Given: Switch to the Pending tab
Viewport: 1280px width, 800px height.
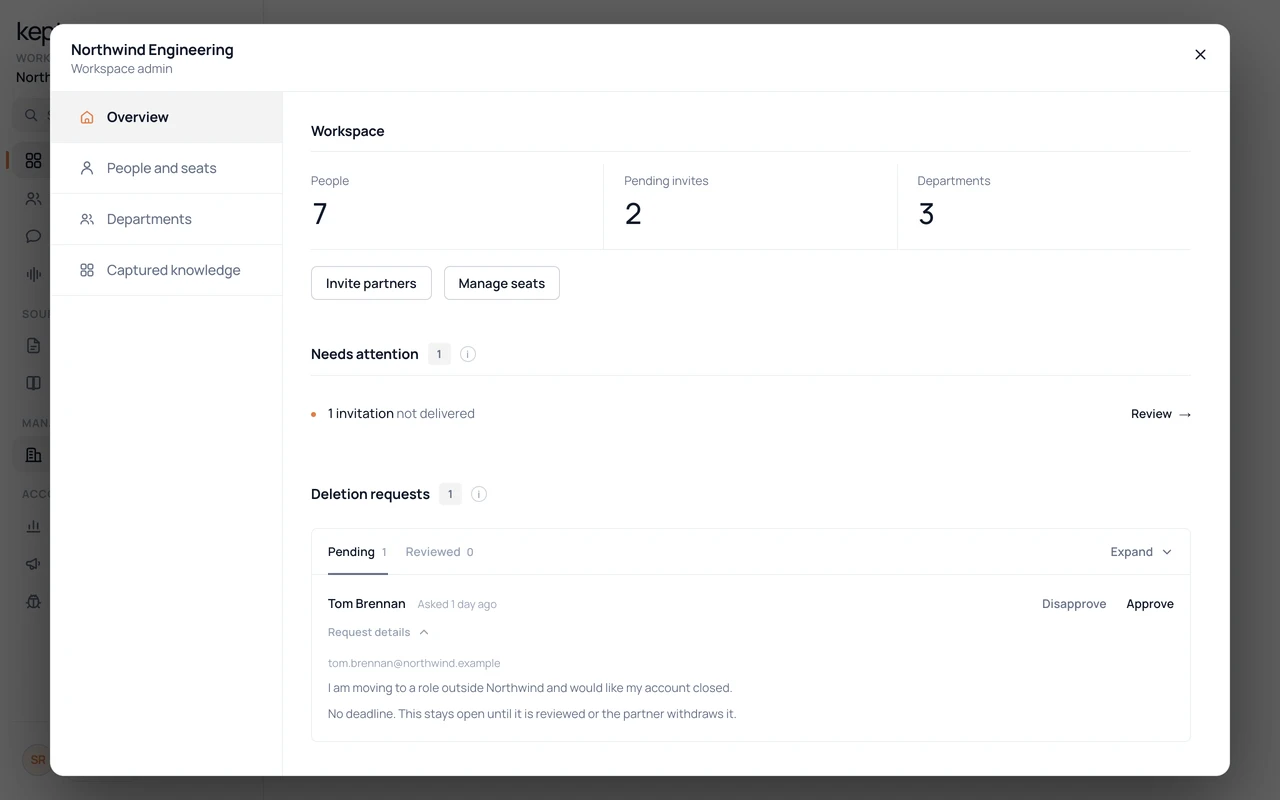Looking at the screenshot, I should [x=357, y=552].
